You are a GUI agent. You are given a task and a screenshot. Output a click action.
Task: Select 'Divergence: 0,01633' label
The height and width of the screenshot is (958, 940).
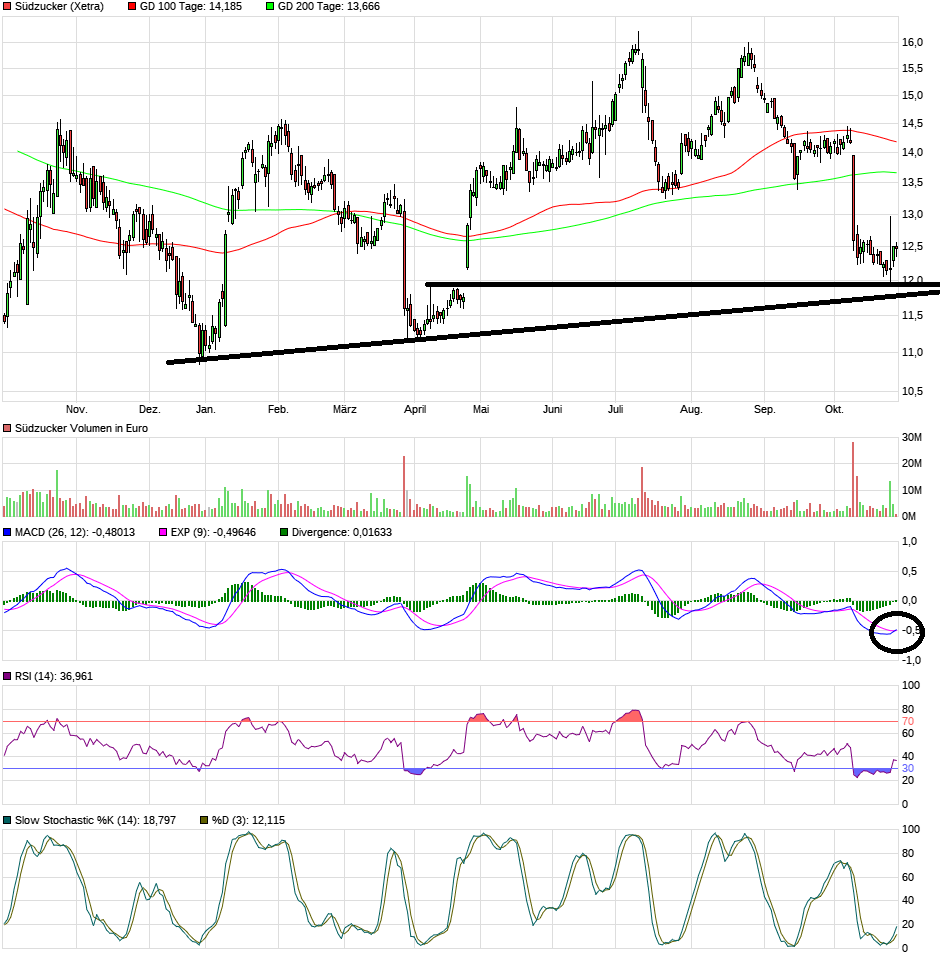(341, 532)
